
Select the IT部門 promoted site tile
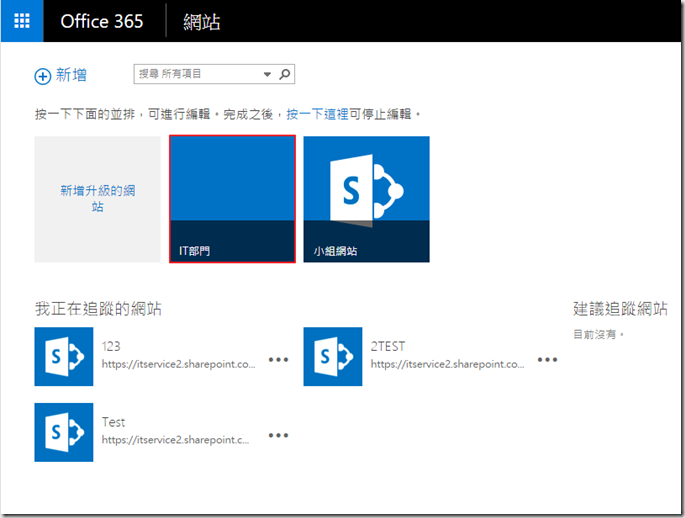tap(232, 199)
